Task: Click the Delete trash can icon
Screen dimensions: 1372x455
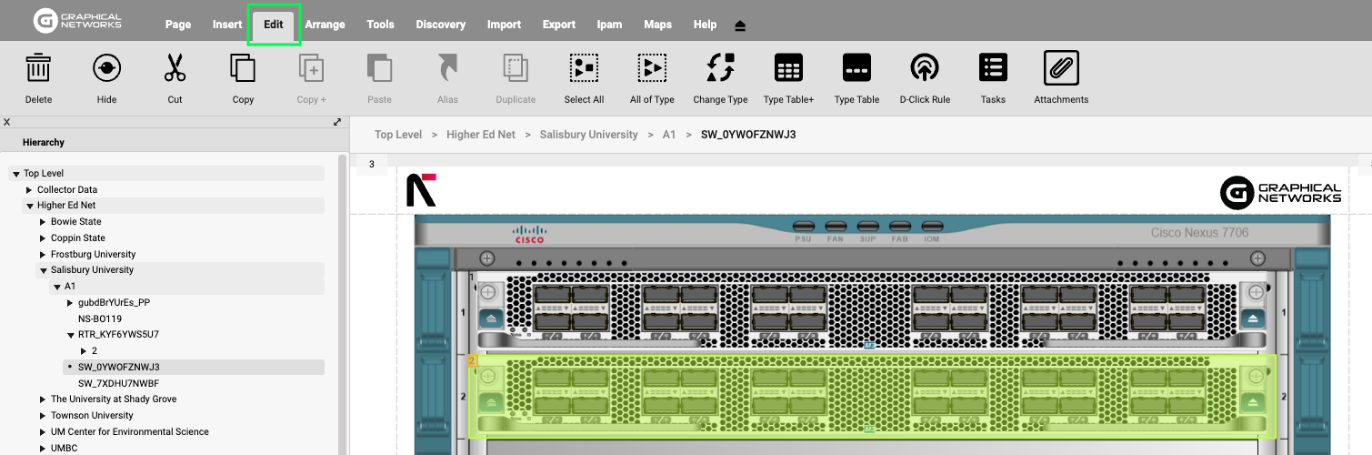Action: click(38, 68)
